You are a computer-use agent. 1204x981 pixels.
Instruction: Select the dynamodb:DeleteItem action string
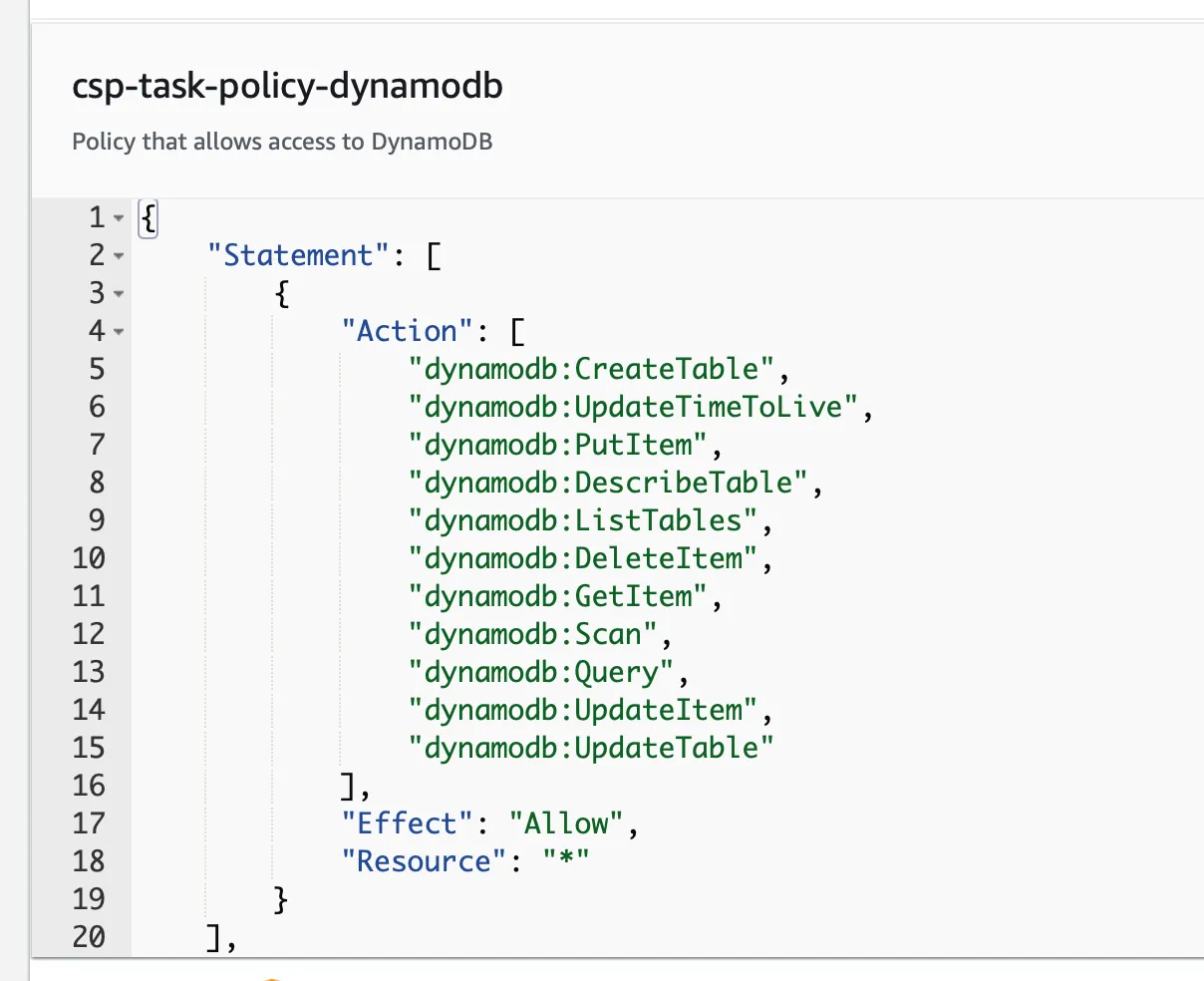click(583, 558)
